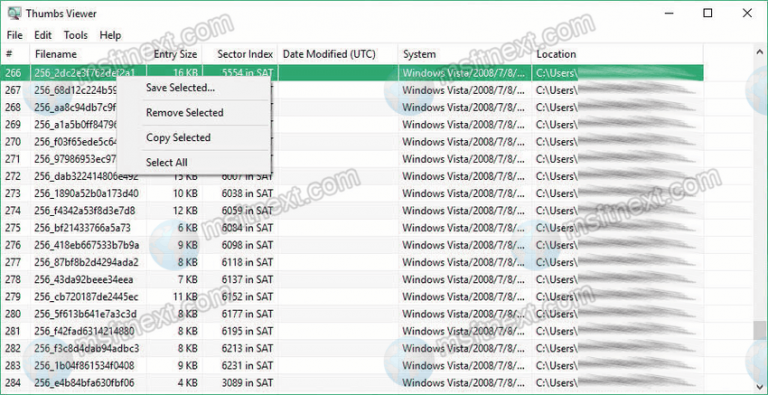Click the 6 KB entry size cell
The width and height of the screenshot is (768, 395).
coord(188,228)
